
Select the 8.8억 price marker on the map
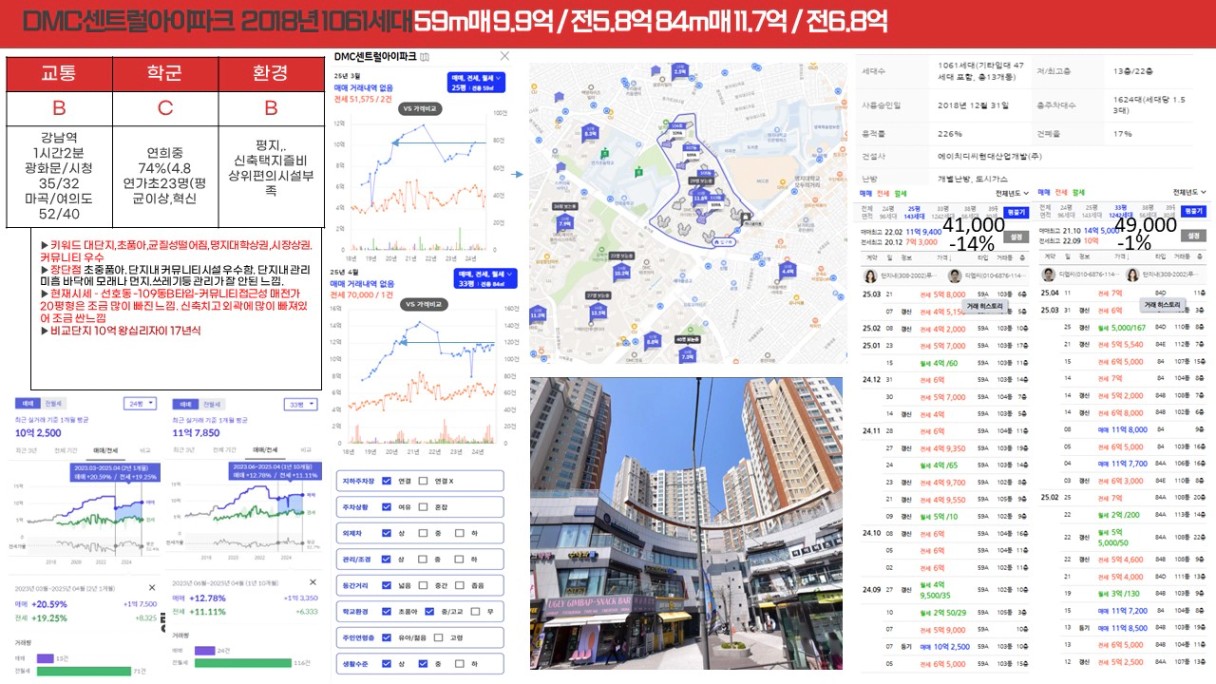(653, 341)
